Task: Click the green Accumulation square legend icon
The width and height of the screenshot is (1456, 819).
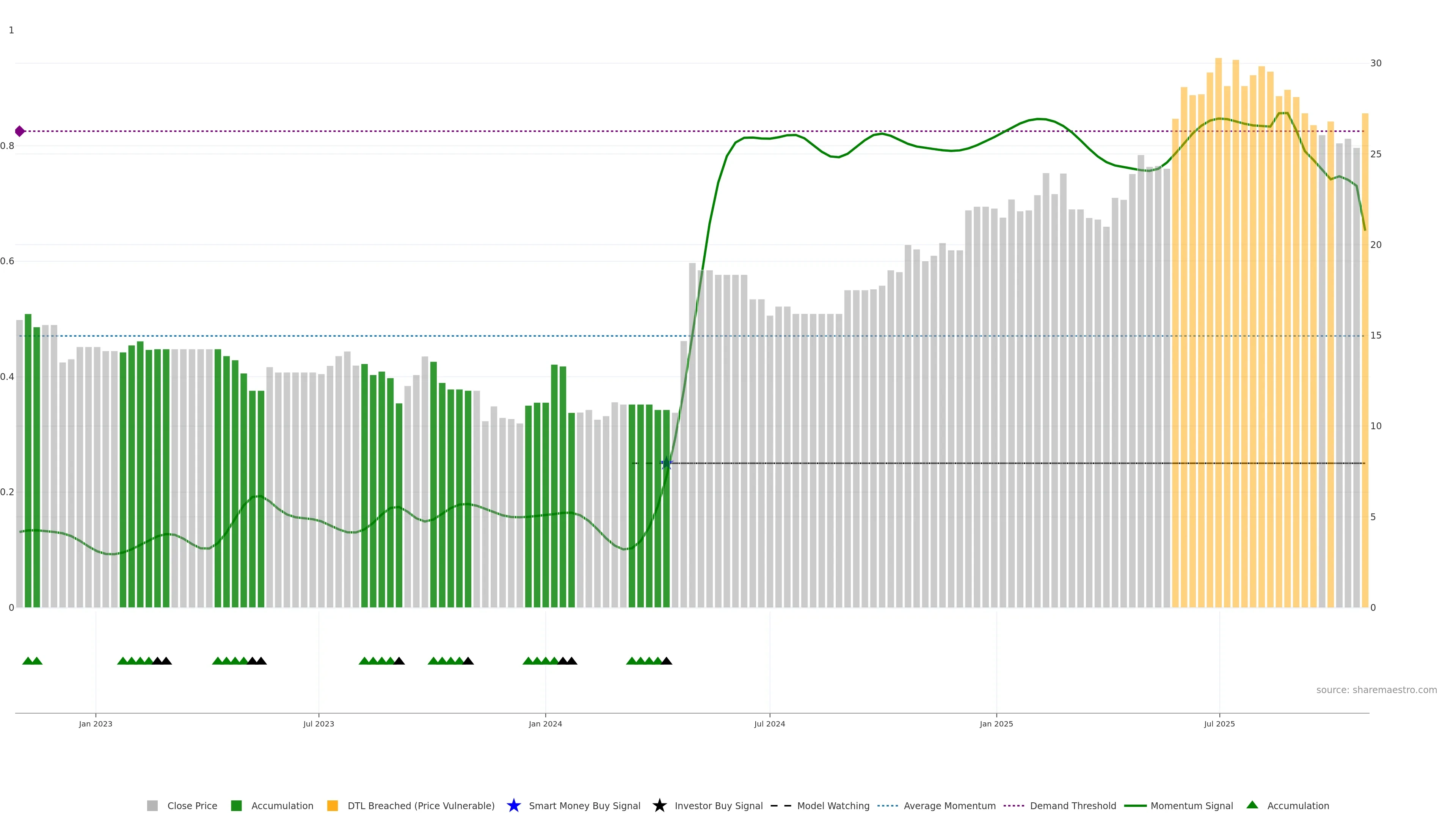Action: tap(236, 805)
